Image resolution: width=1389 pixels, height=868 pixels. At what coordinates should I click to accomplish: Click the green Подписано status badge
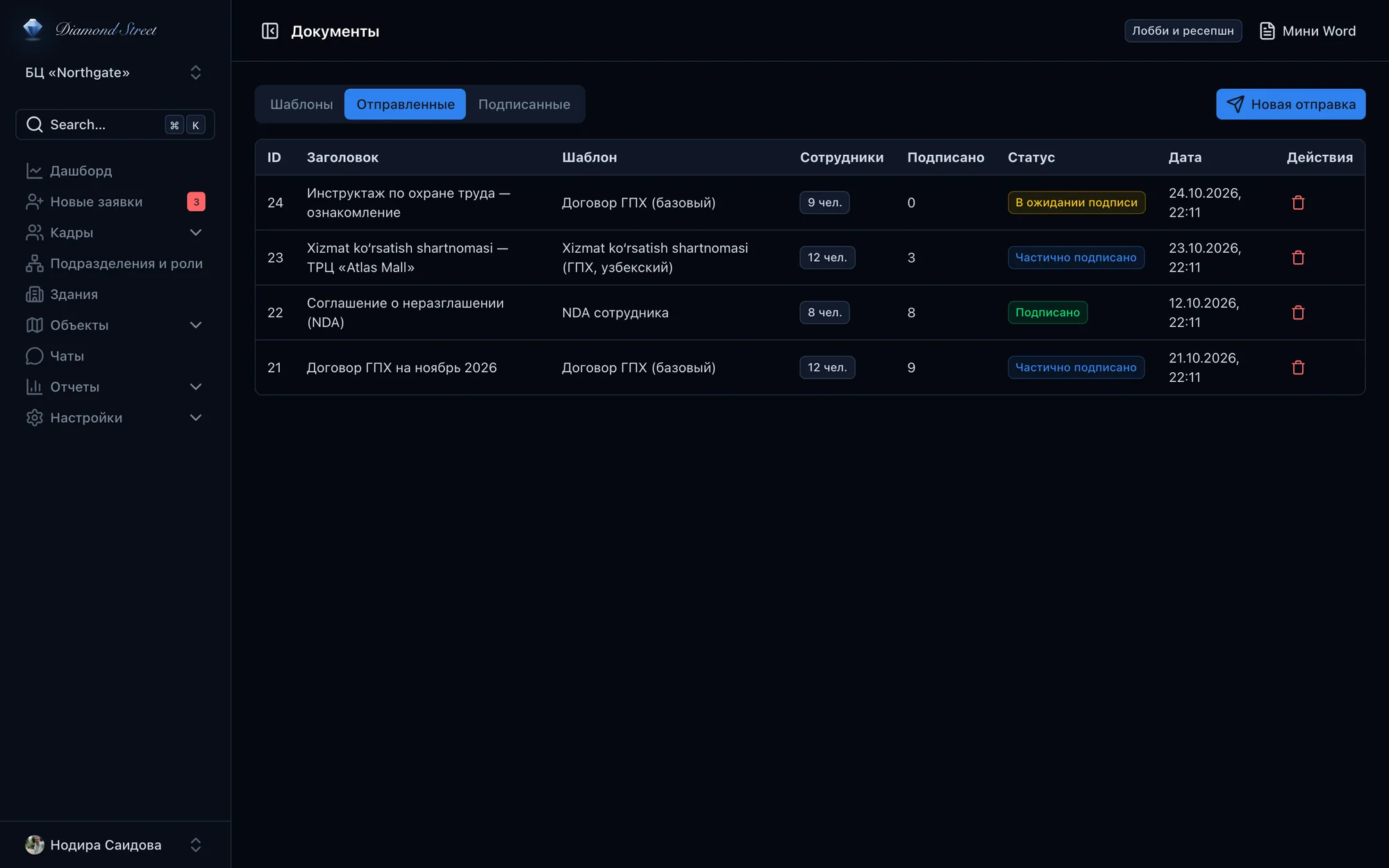coord(1047,312)
